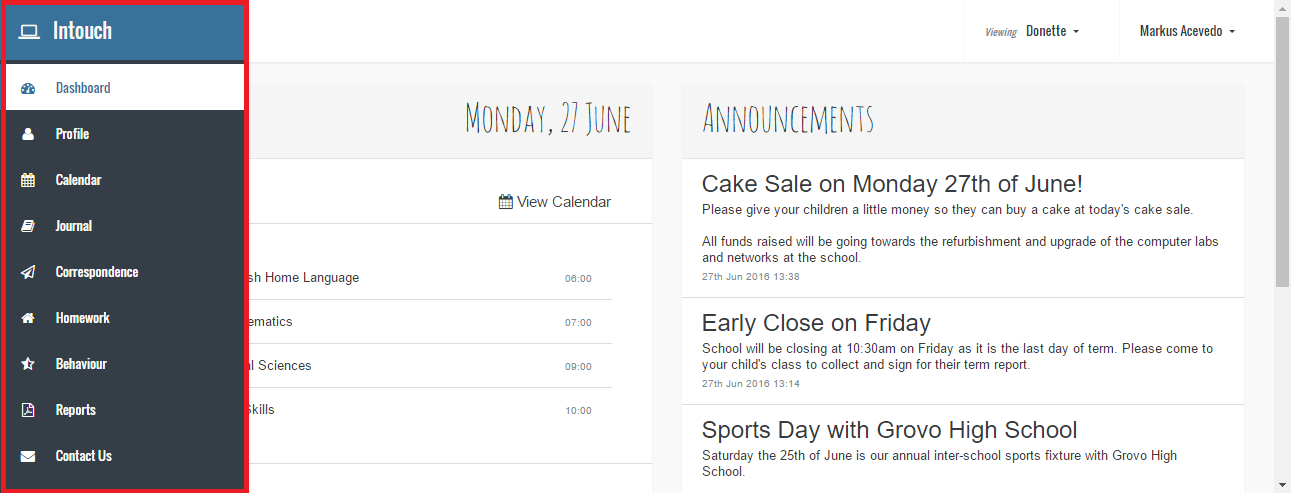Click the Correspondence paper plane icon
Viewport: 1291px width, 493px height.
(28, 272)
